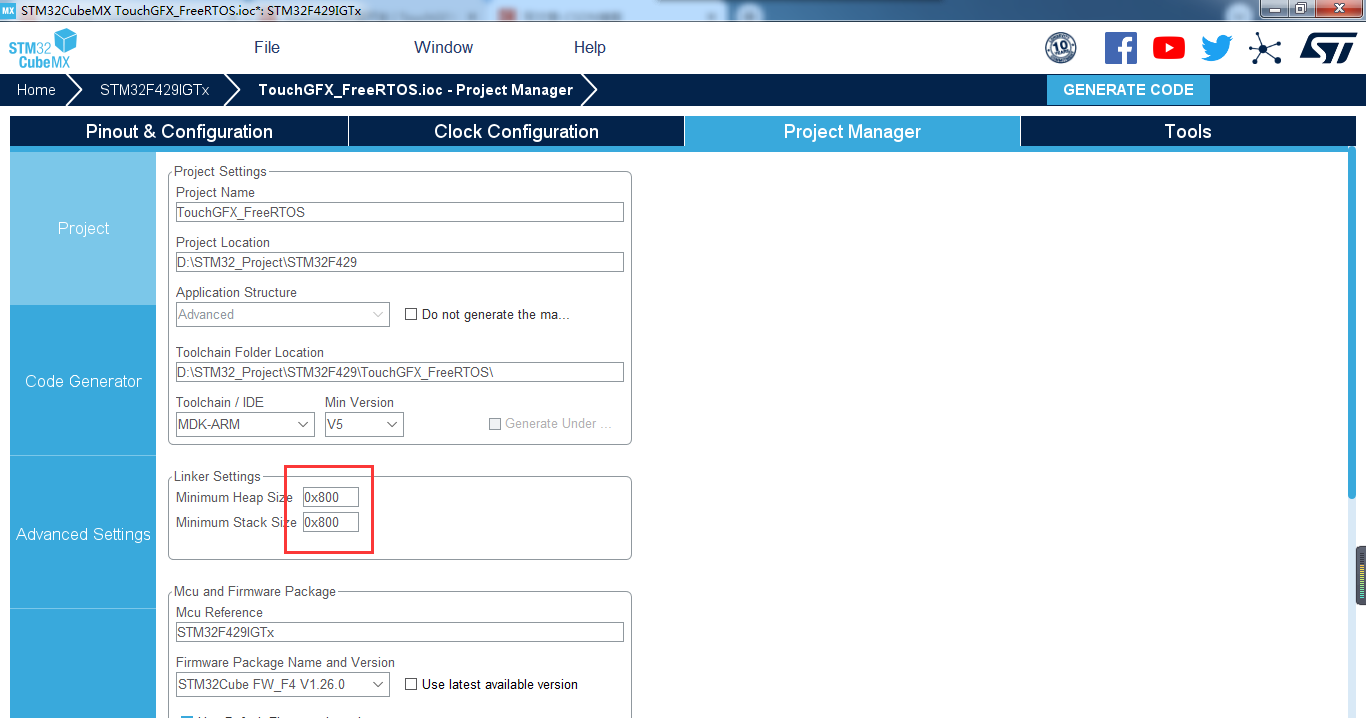The width and height of the screenshot is (1366, 722).
Task: Switch to Clock Configuration tab
Action: pyautogui.click(x=516, y=132)
